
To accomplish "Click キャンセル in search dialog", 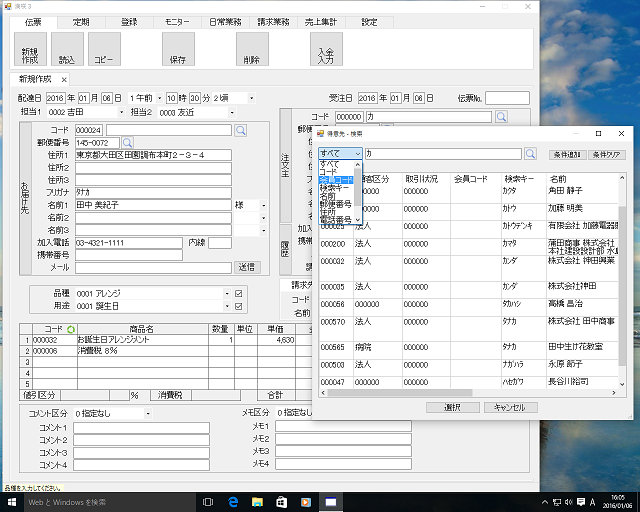I will coord(510,407).
